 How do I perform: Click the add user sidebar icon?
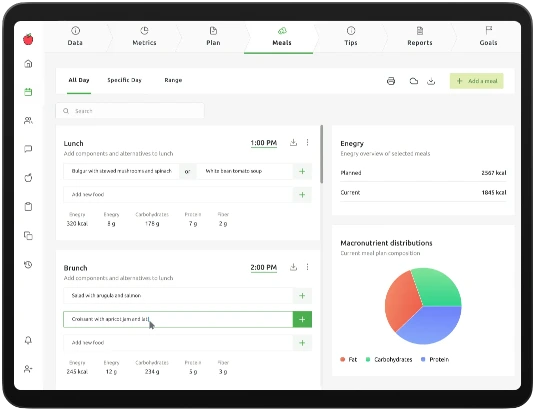pyautogui.click(x=28, y=369)
